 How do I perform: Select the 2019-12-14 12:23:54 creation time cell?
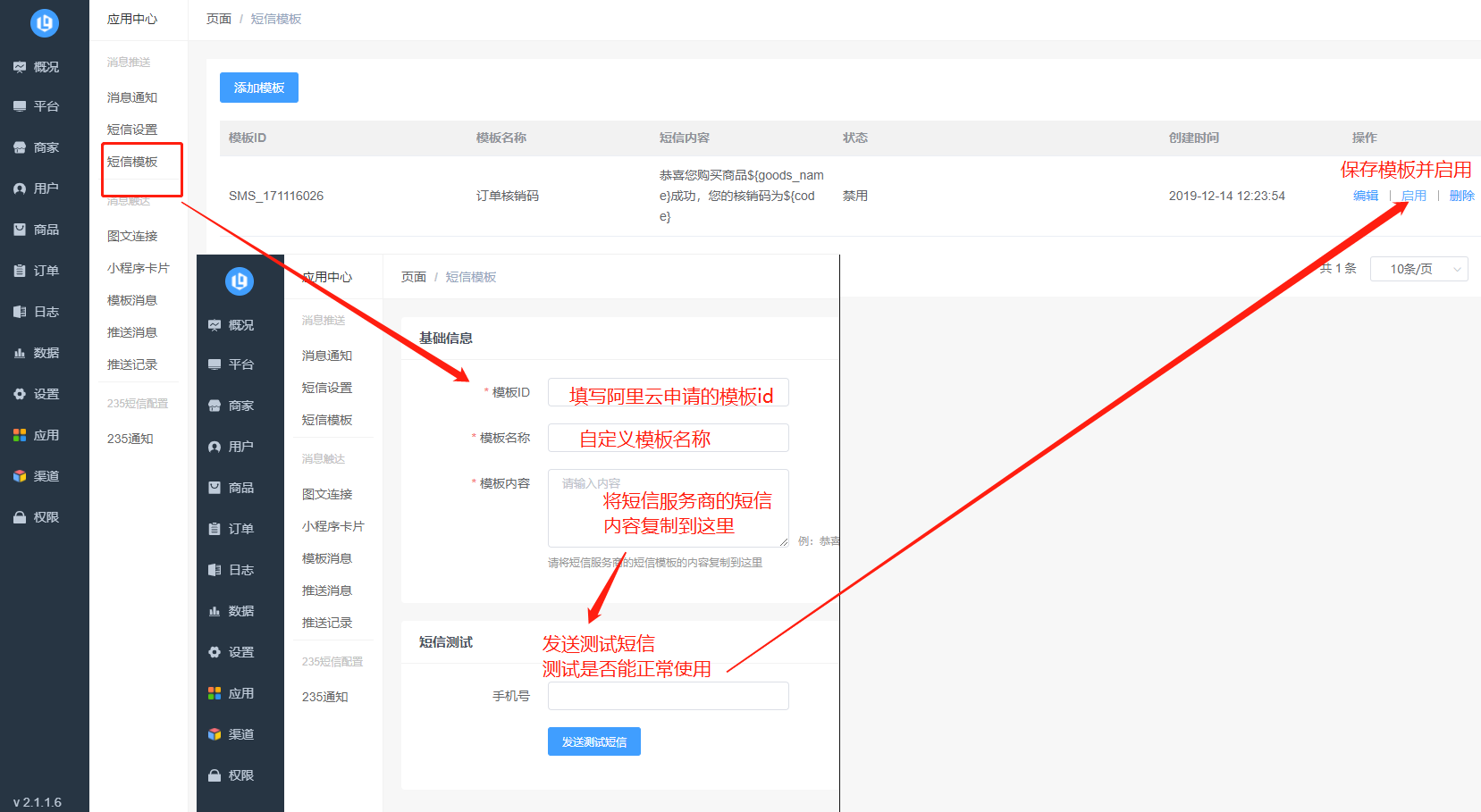pos(1227,196)
